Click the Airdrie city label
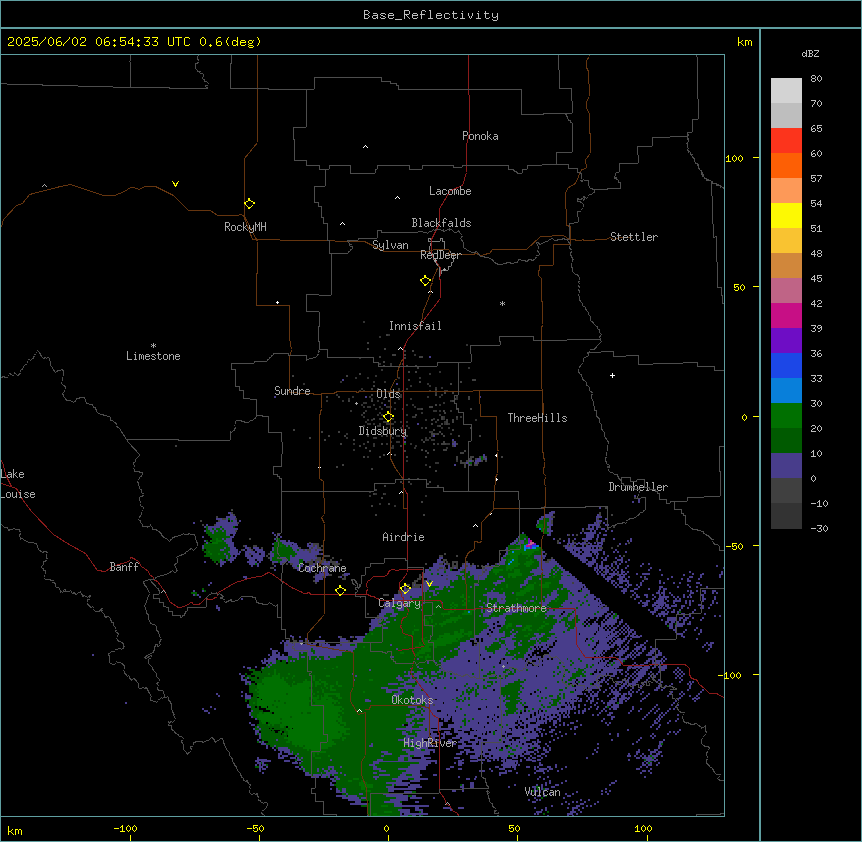862x842 pixels. coord(404,537)
